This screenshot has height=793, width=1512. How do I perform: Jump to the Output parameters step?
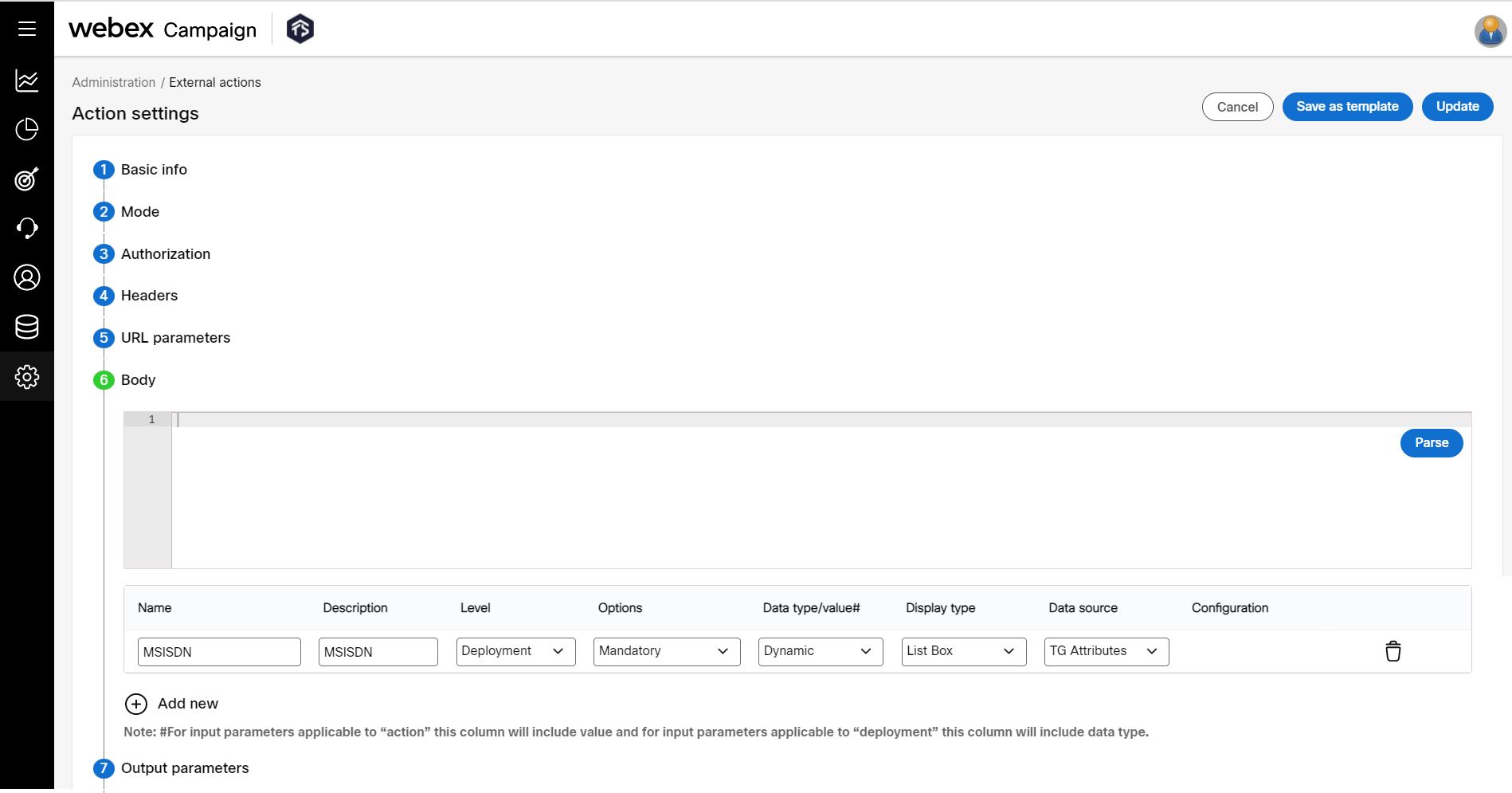pos(184,767)
